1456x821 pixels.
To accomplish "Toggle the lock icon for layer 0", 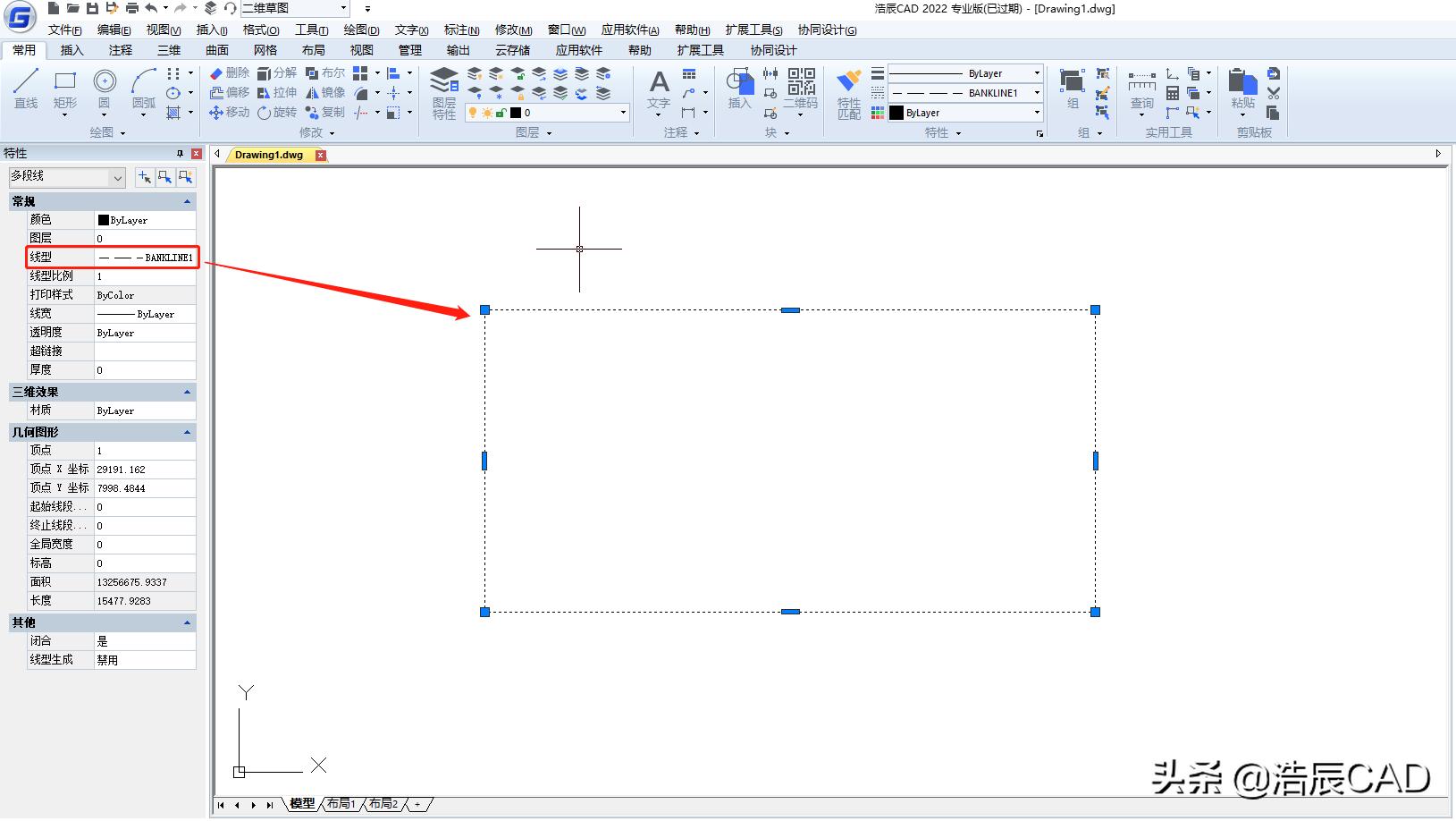I will (x=501, y=113).
